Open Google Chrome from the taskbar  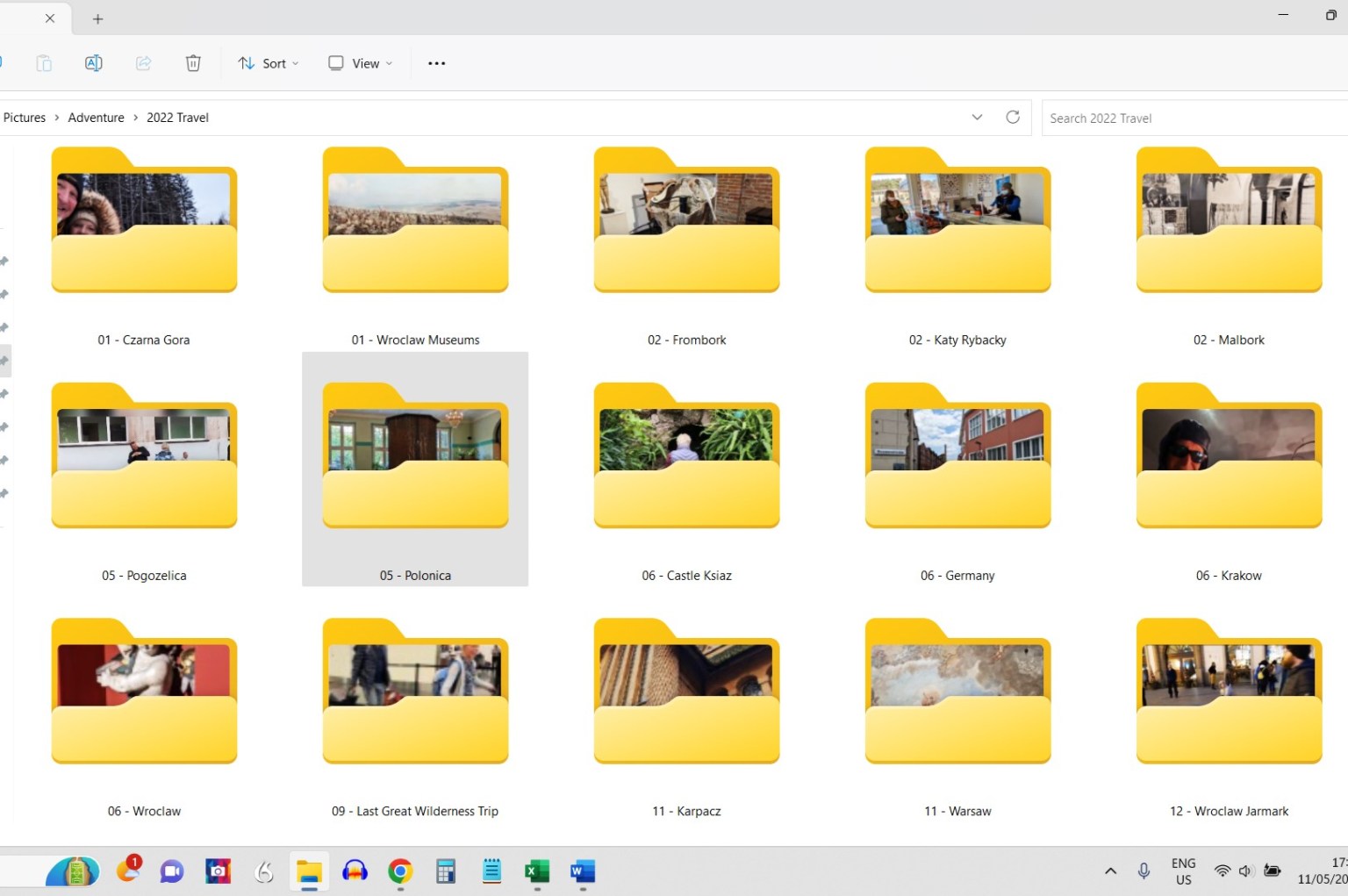pos(400,871)
